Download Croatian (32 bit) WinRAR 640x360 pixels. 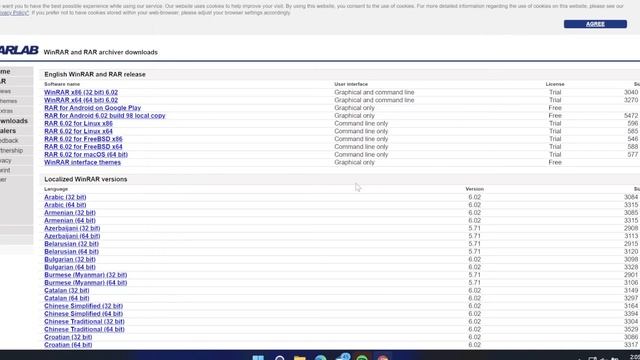(68, 337)
